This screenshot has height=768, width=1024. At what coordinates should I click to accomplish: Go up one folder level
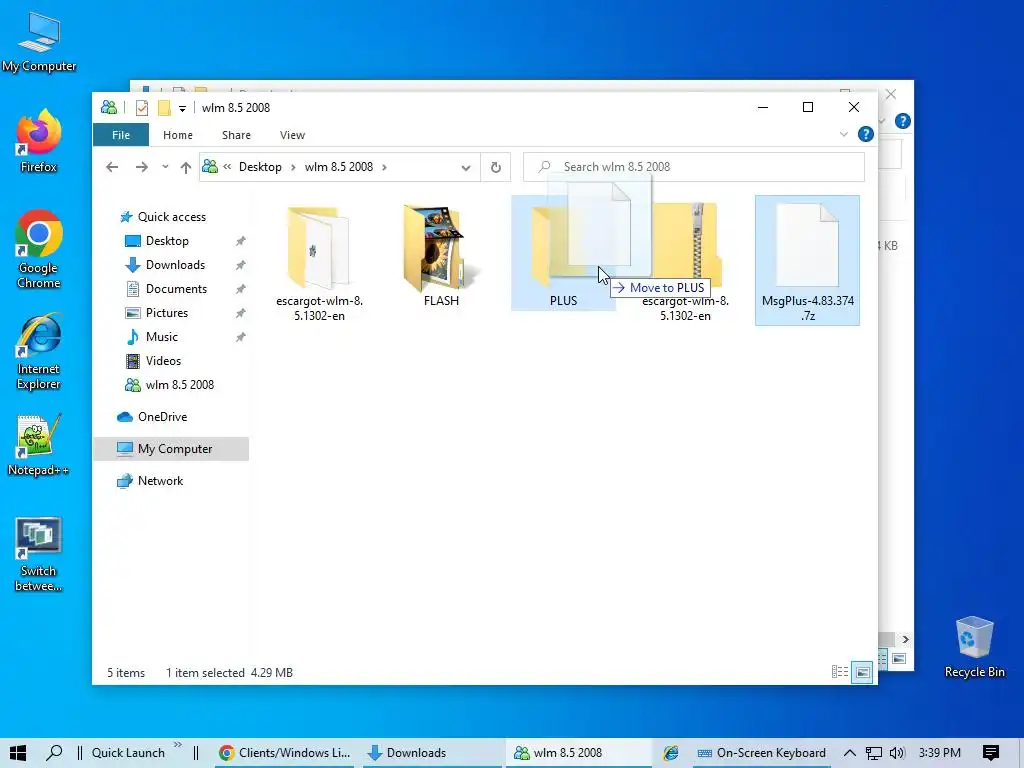click(185, 167)
